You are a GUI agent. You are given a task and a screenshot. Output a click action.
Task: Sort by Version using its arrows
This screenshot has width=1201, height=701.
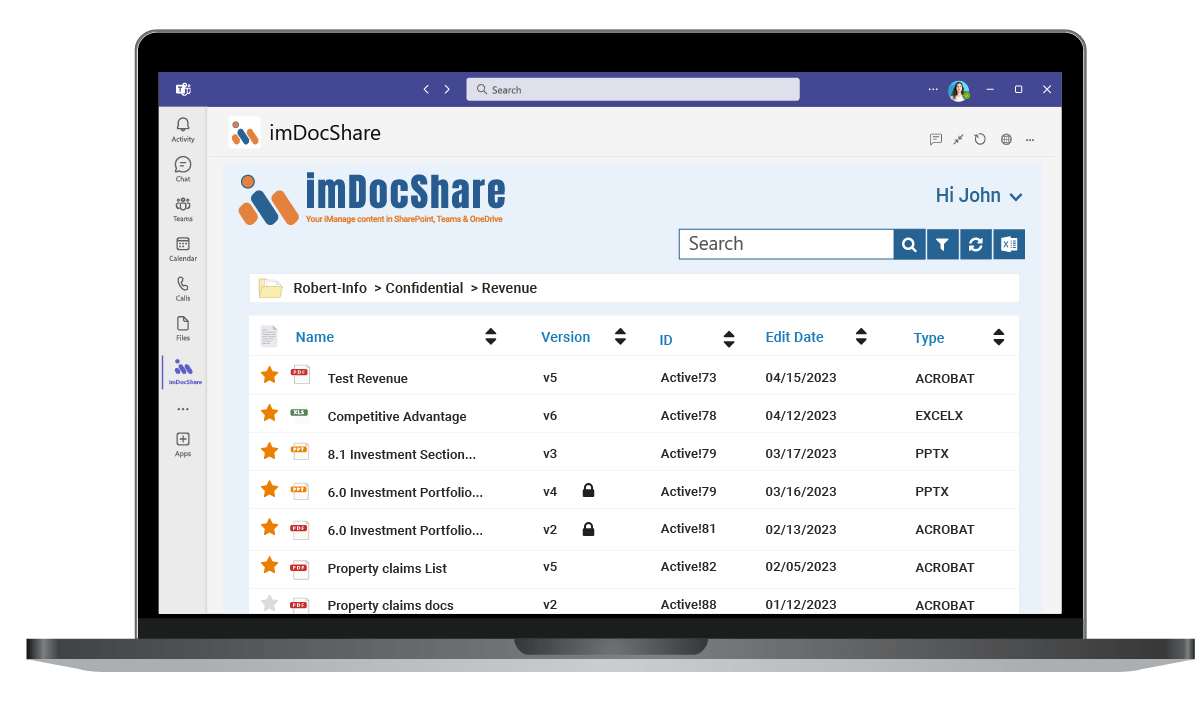coord(620,337)
